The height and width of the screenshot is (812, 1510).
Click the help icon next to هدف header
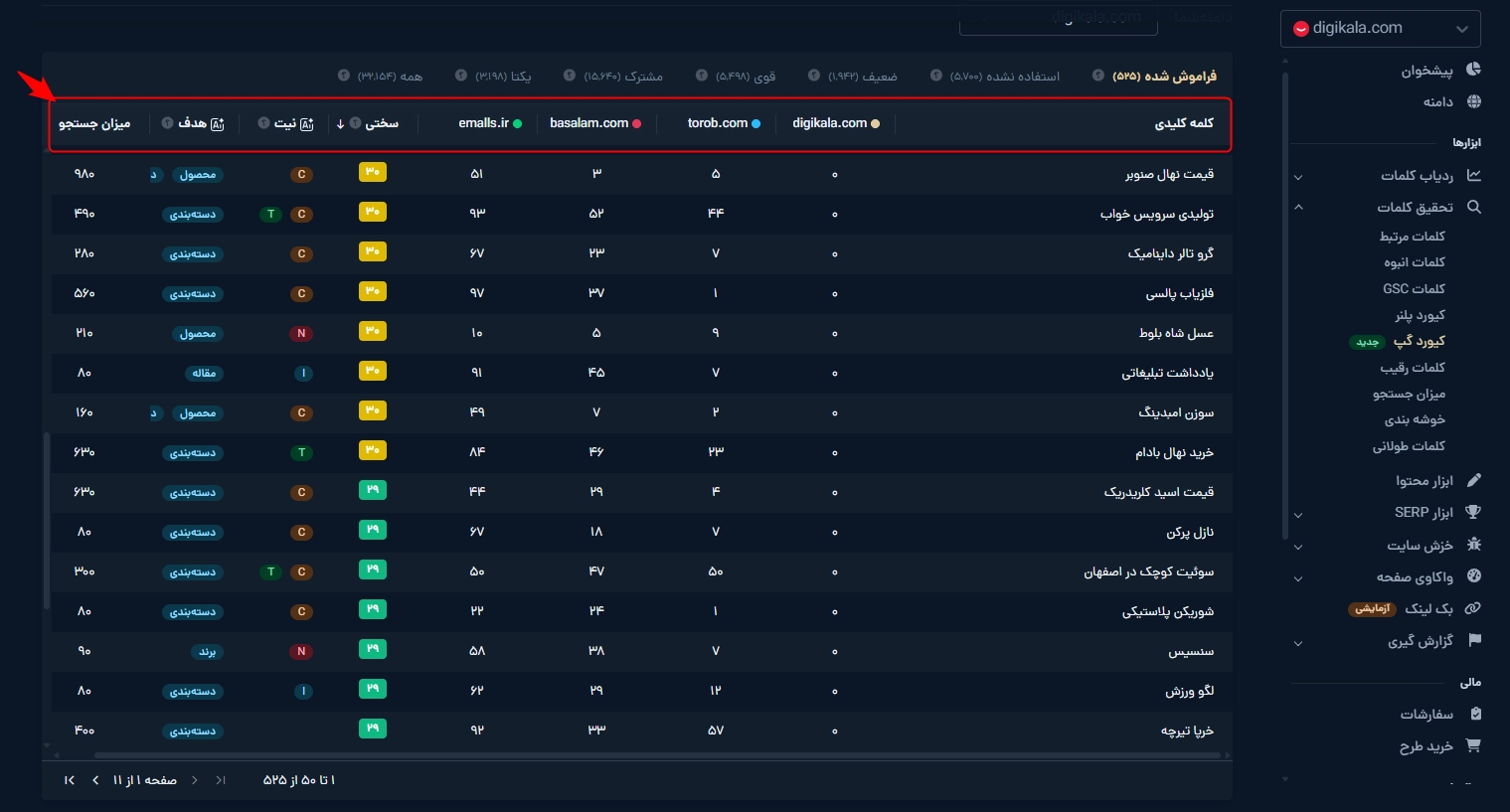coord(167,123)
